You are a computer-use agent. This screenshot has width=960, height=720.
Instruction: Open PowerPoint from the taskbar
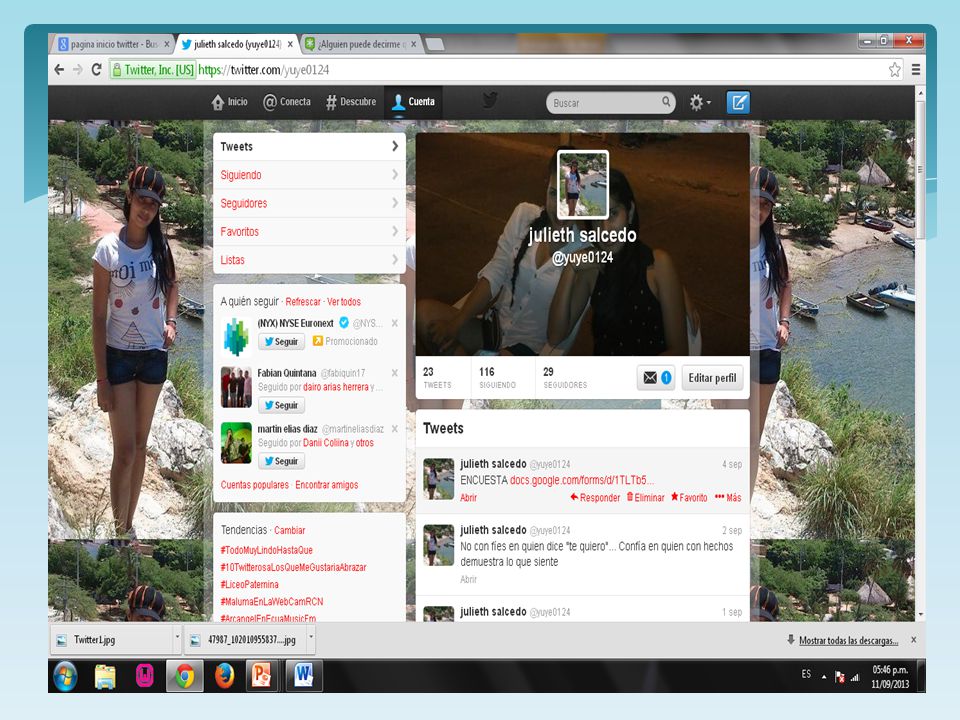[x=261, y=677]
